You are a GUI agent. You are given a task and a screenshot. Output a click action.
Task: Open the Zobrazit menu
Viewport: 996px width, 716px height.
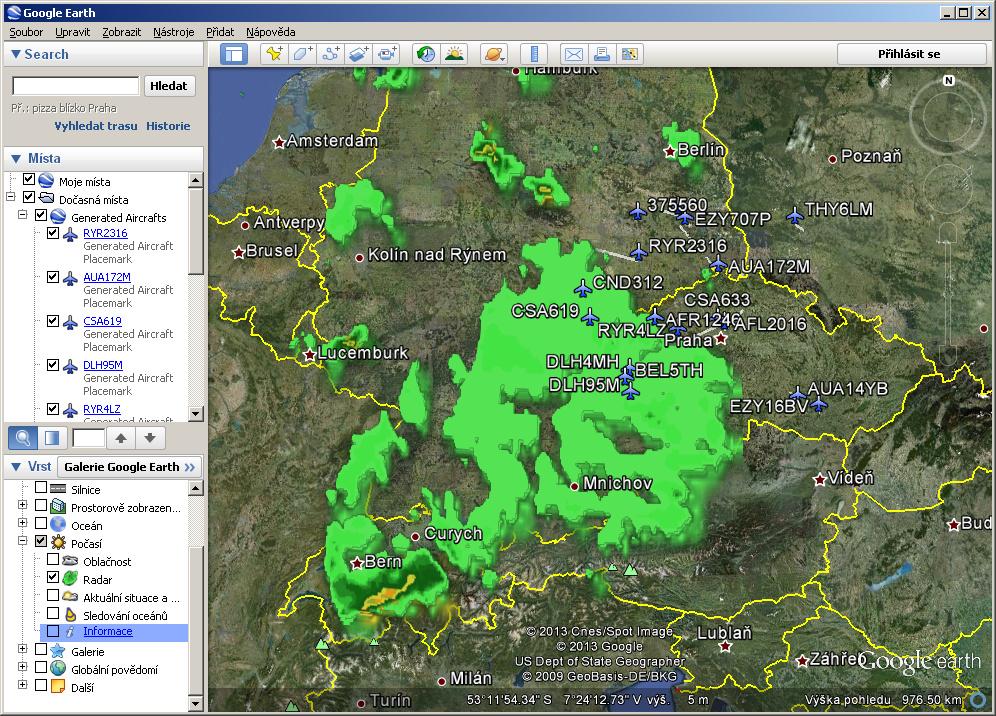[121, 32]
